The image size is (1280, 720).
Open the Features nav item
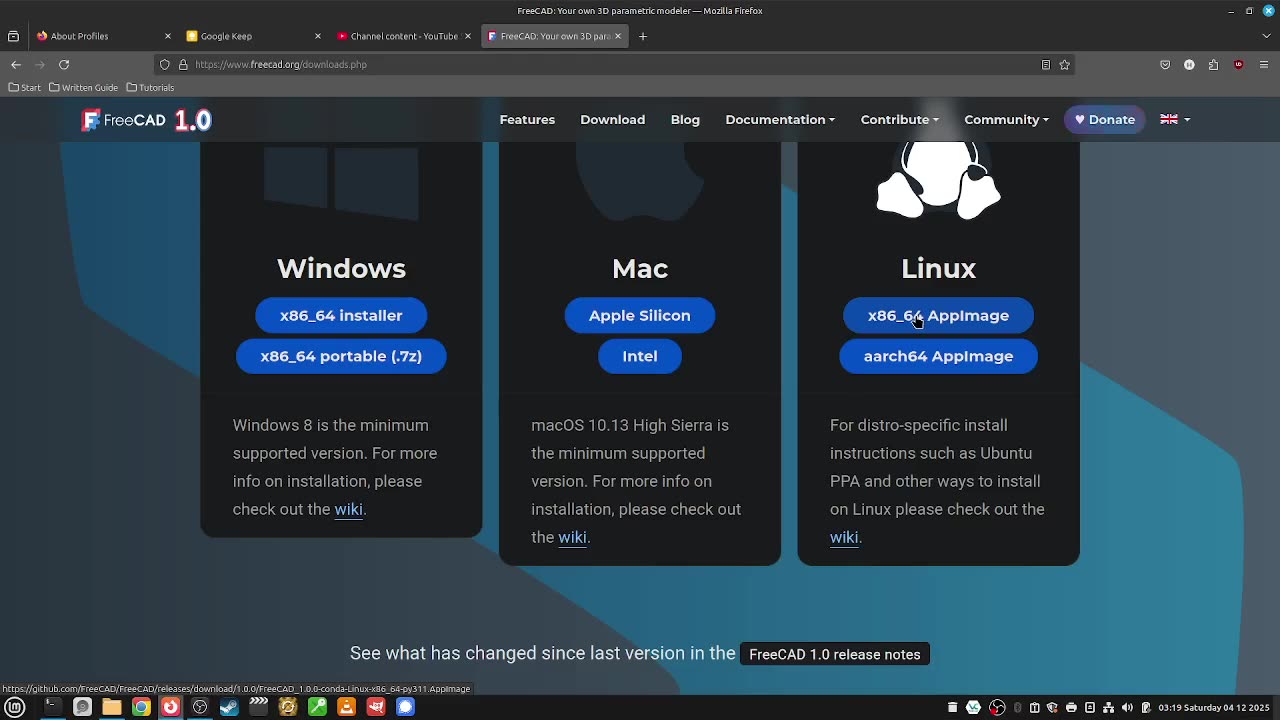tap(527, 119)
